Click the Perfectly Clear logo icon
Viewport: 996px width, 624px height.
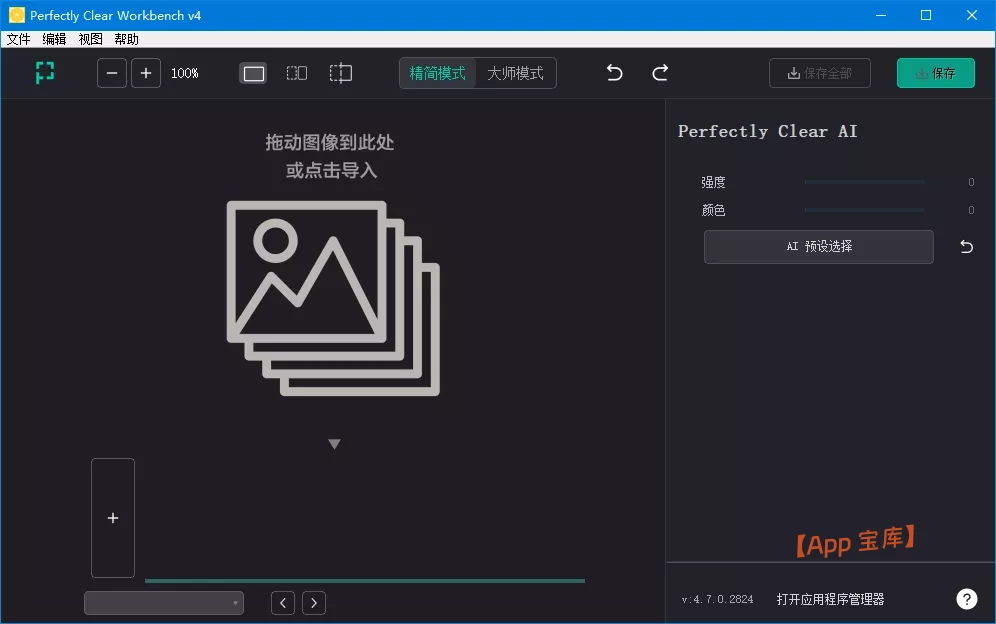44,72
